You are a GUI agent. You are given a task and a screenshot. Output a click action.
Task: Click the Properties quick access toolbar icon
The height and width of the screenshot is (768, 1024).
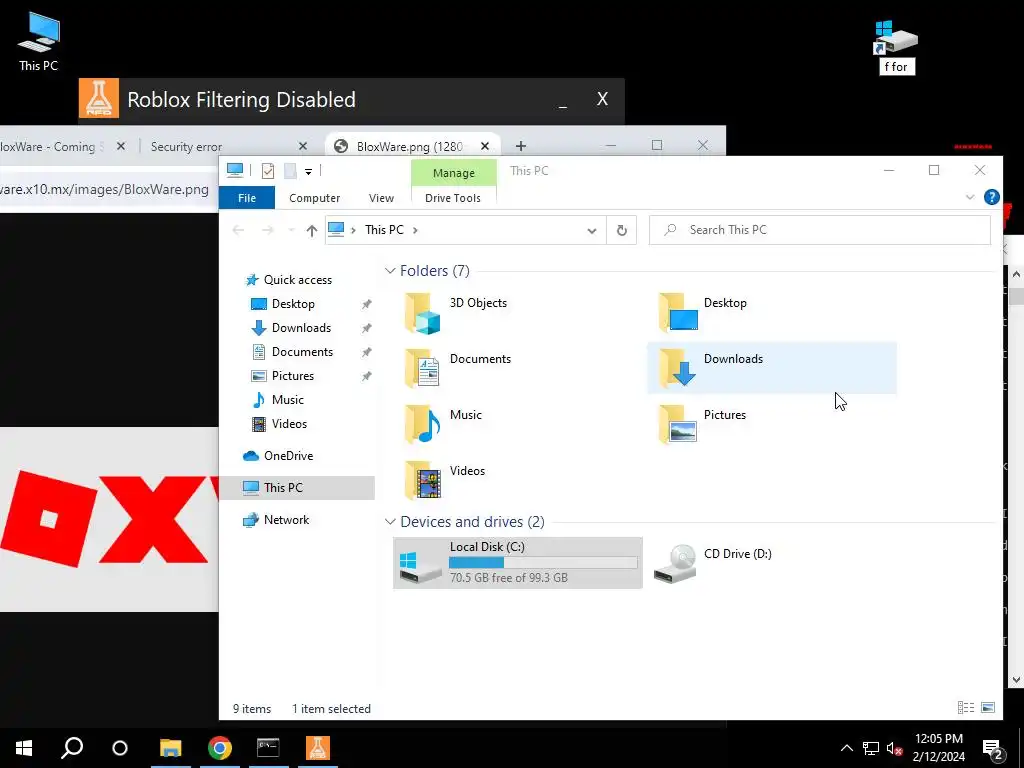(x=268, y=171)
